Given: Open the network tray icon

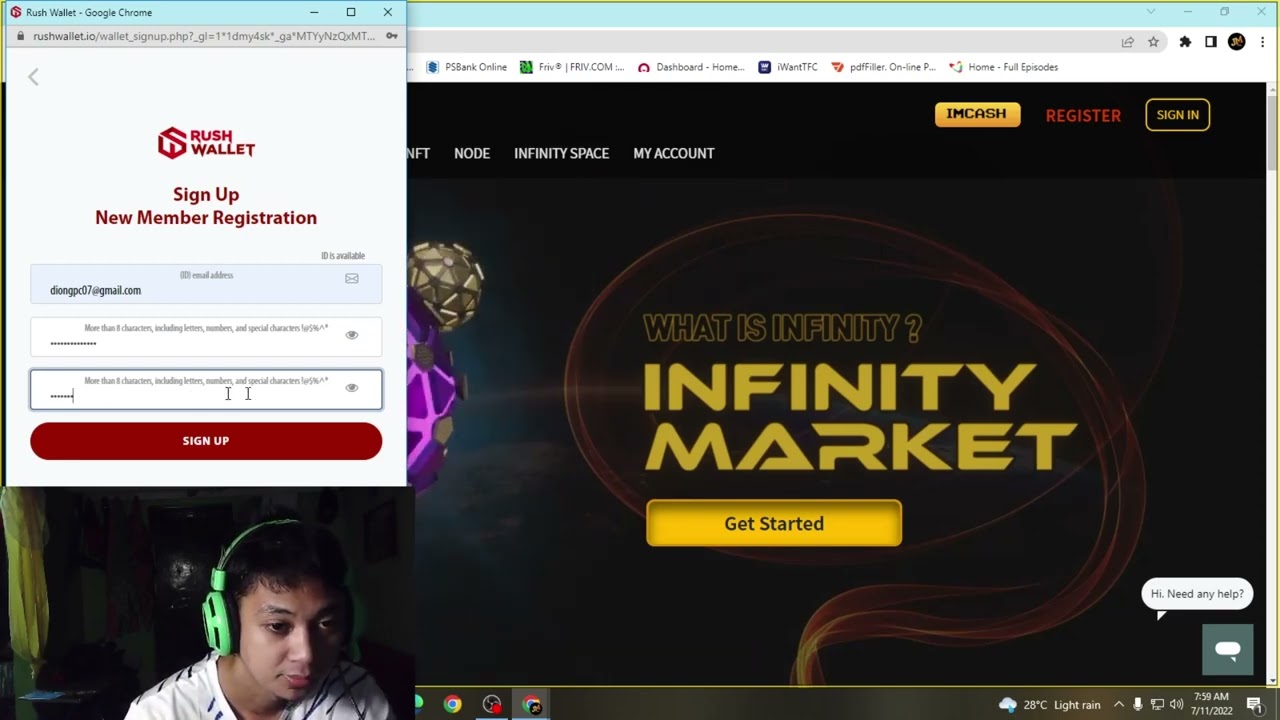Looking at the screenshot, I should tap(1157, 704).
